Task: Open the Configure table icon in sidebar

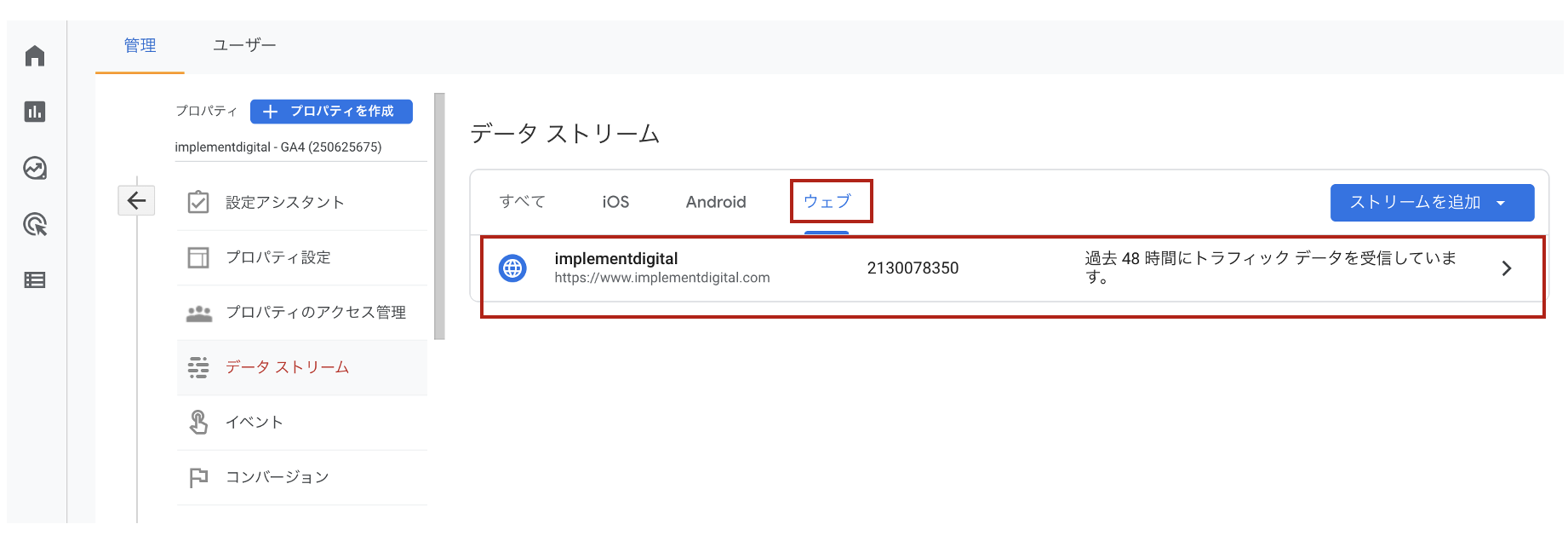Action: pos(35,280)
